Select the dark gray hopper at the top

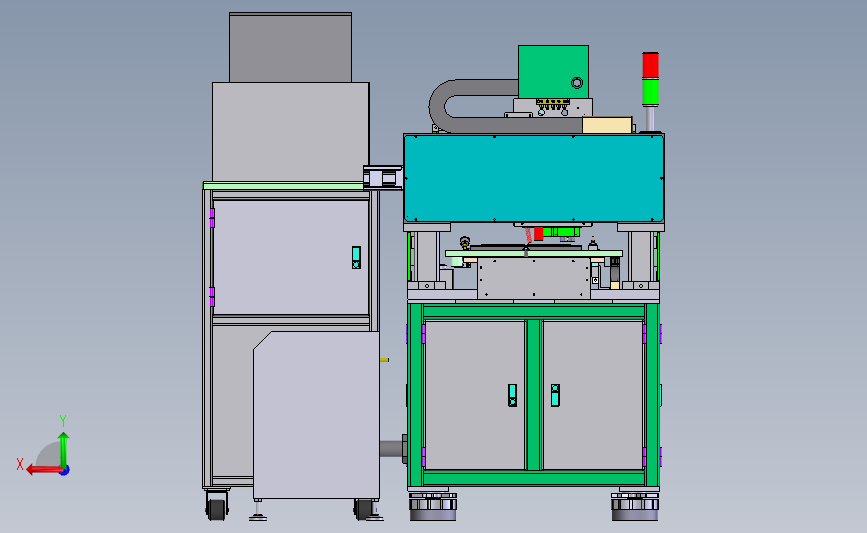[290, 48]
